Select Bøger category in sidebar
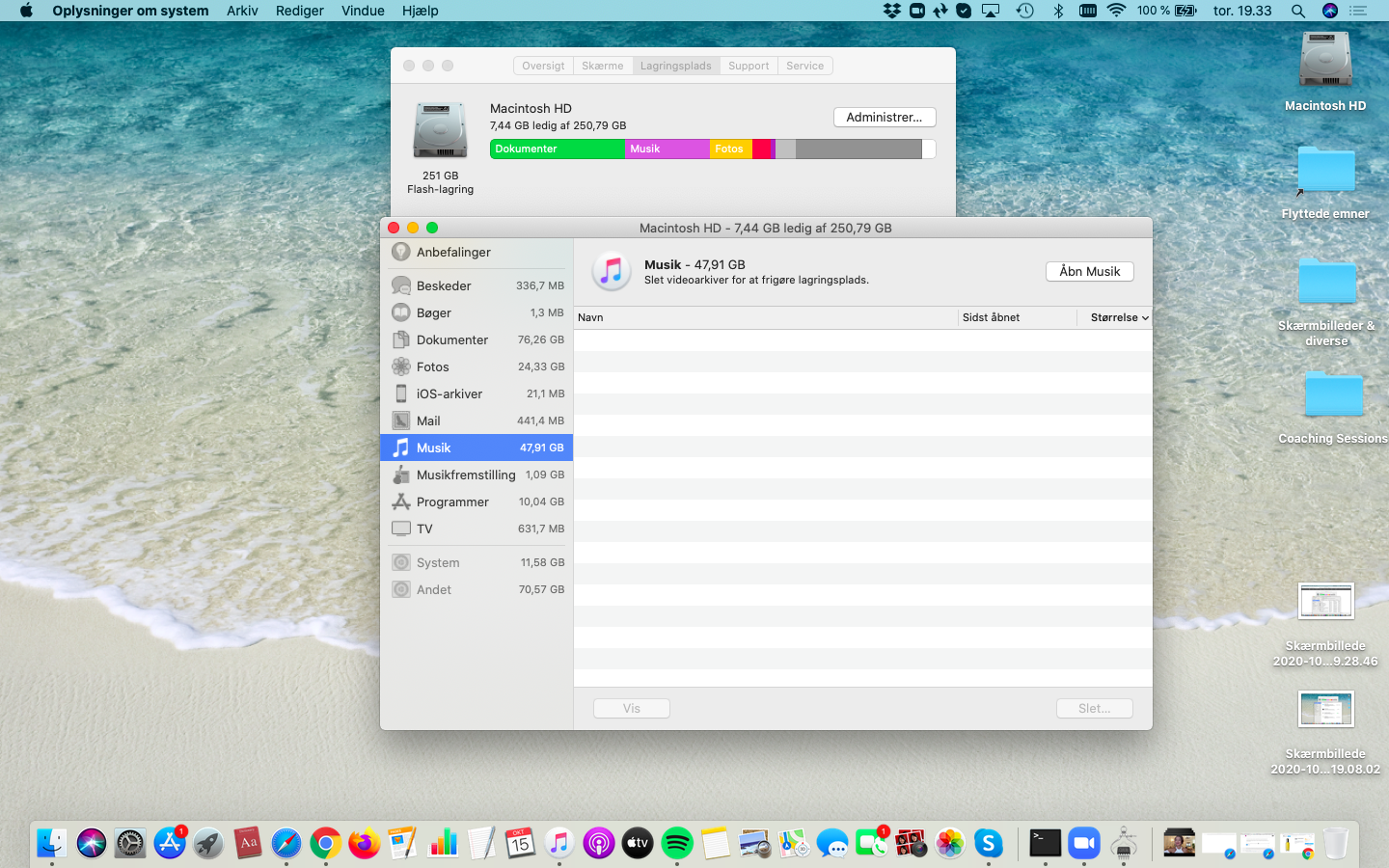 (477, 312)
